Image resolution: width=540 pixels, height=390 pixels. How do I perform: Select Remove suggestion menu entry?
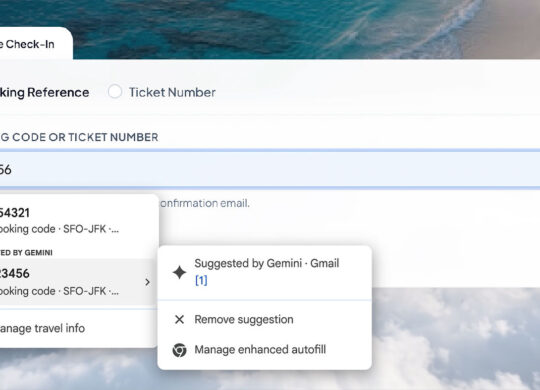(x=264, y=319)
